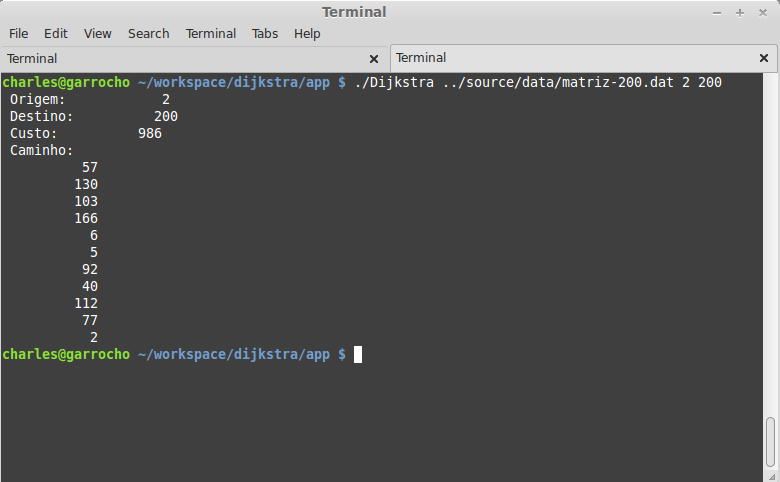Minimize the Terminal window
This screenshot has height=482, width=780.
(717, 13)
